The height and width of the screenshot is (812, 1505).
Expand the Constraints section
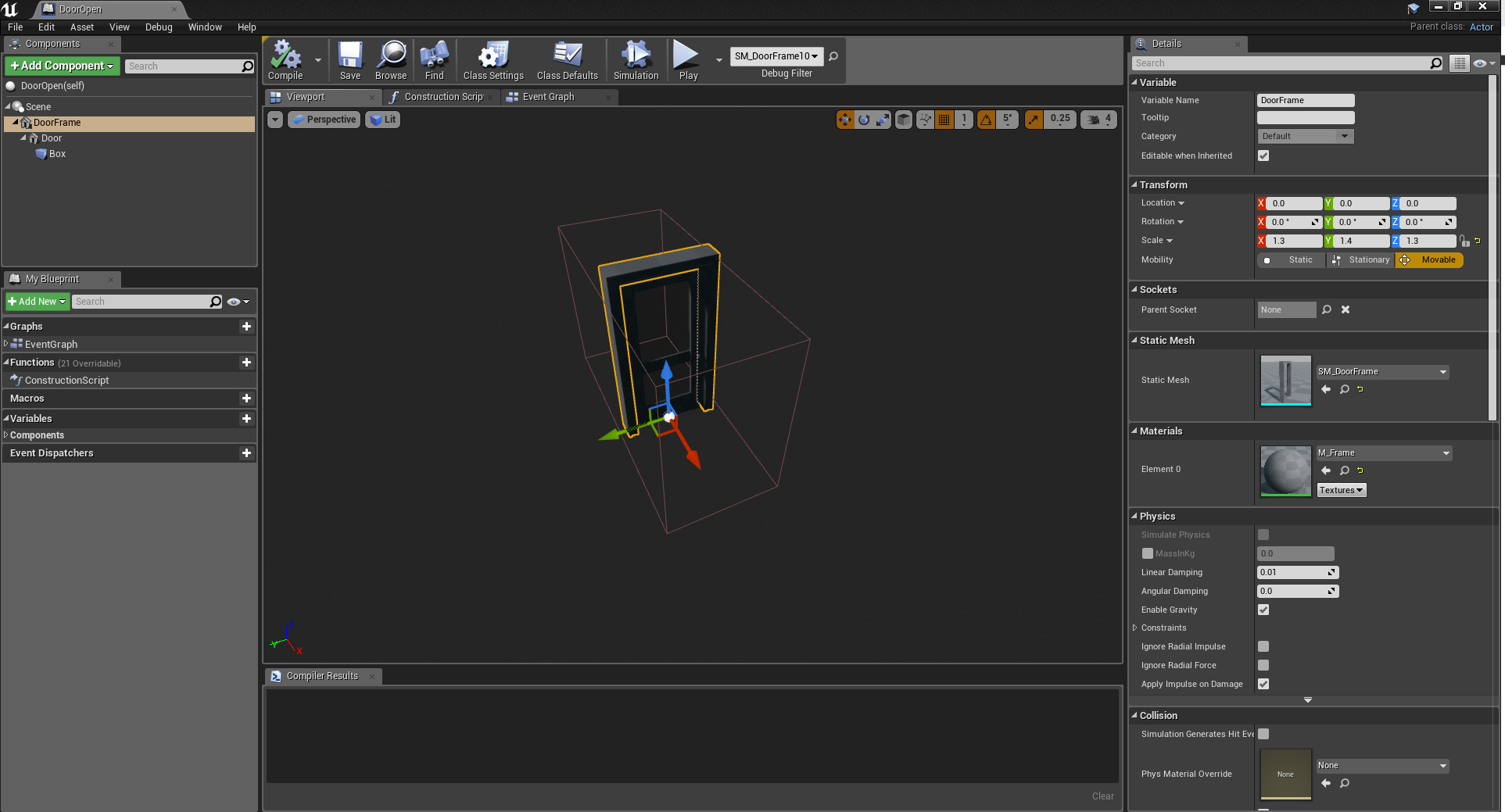(x=1135, y=628)
